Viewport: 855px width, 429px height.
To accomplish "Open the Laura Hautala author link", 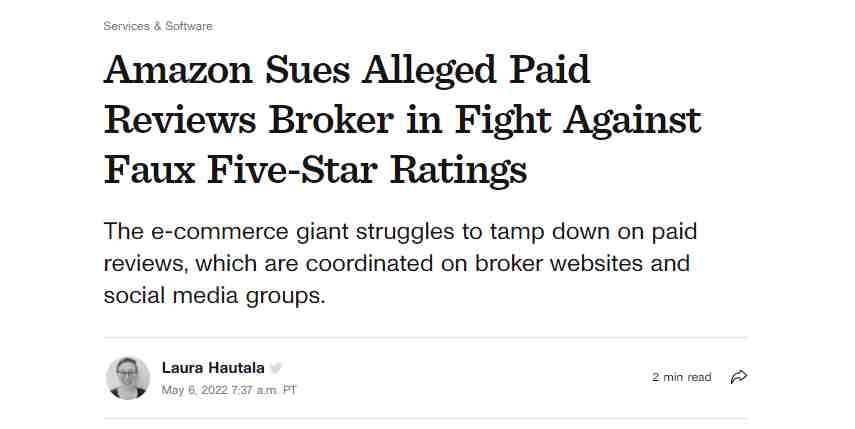I will pos(213,368).
